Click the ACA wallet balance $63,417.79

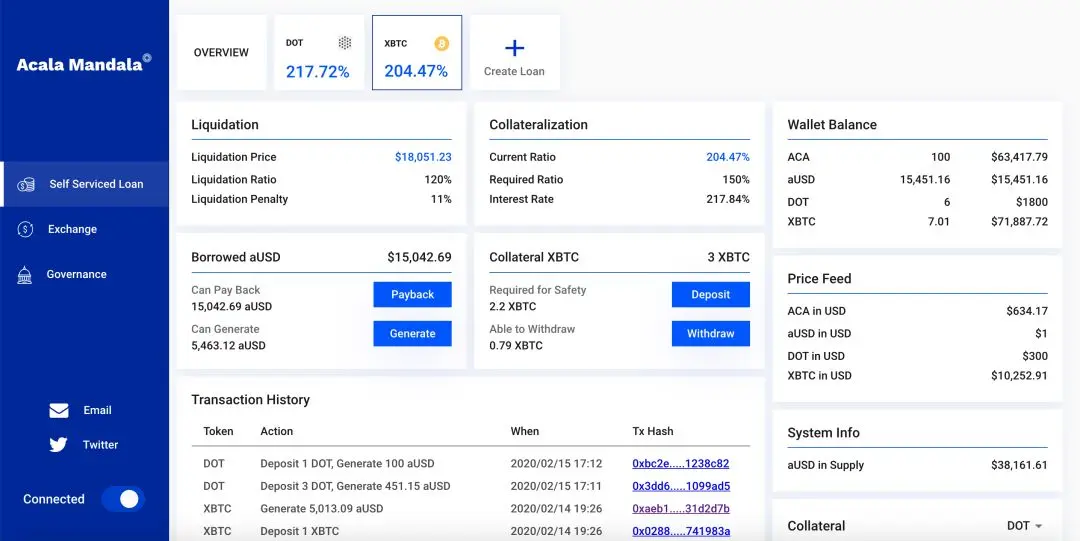pos(1019,157)
